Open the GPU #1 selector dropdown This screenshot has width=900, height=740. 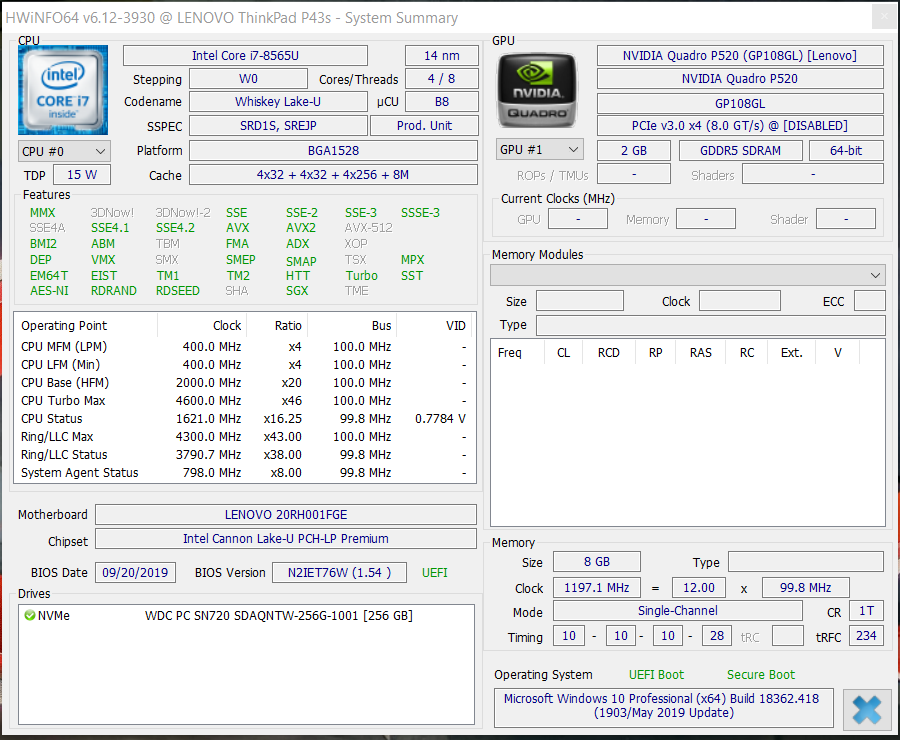[x=540, y=150]
